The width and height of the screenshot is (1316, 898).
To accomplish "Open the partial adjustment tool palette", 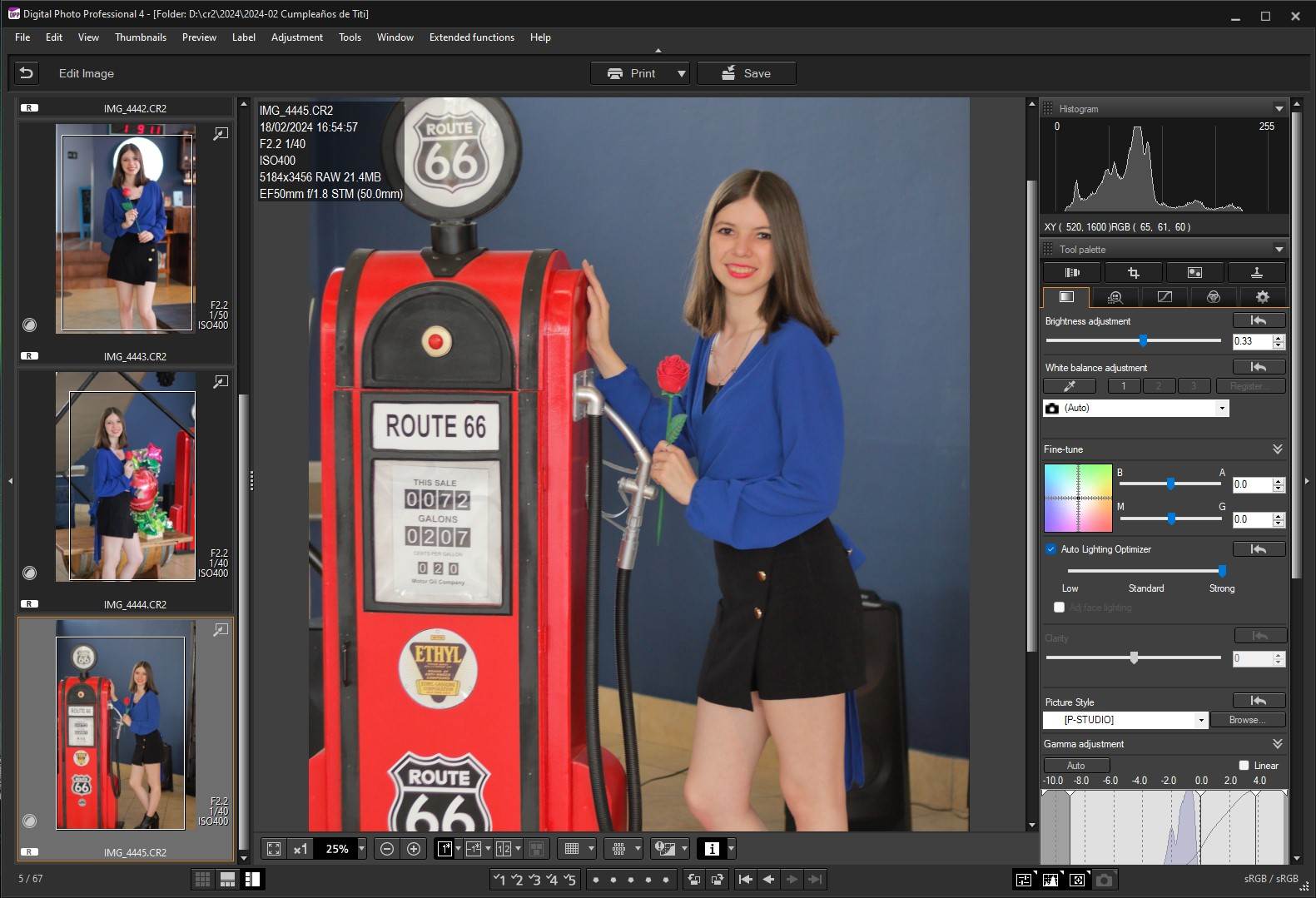I will click(1194, 273).
